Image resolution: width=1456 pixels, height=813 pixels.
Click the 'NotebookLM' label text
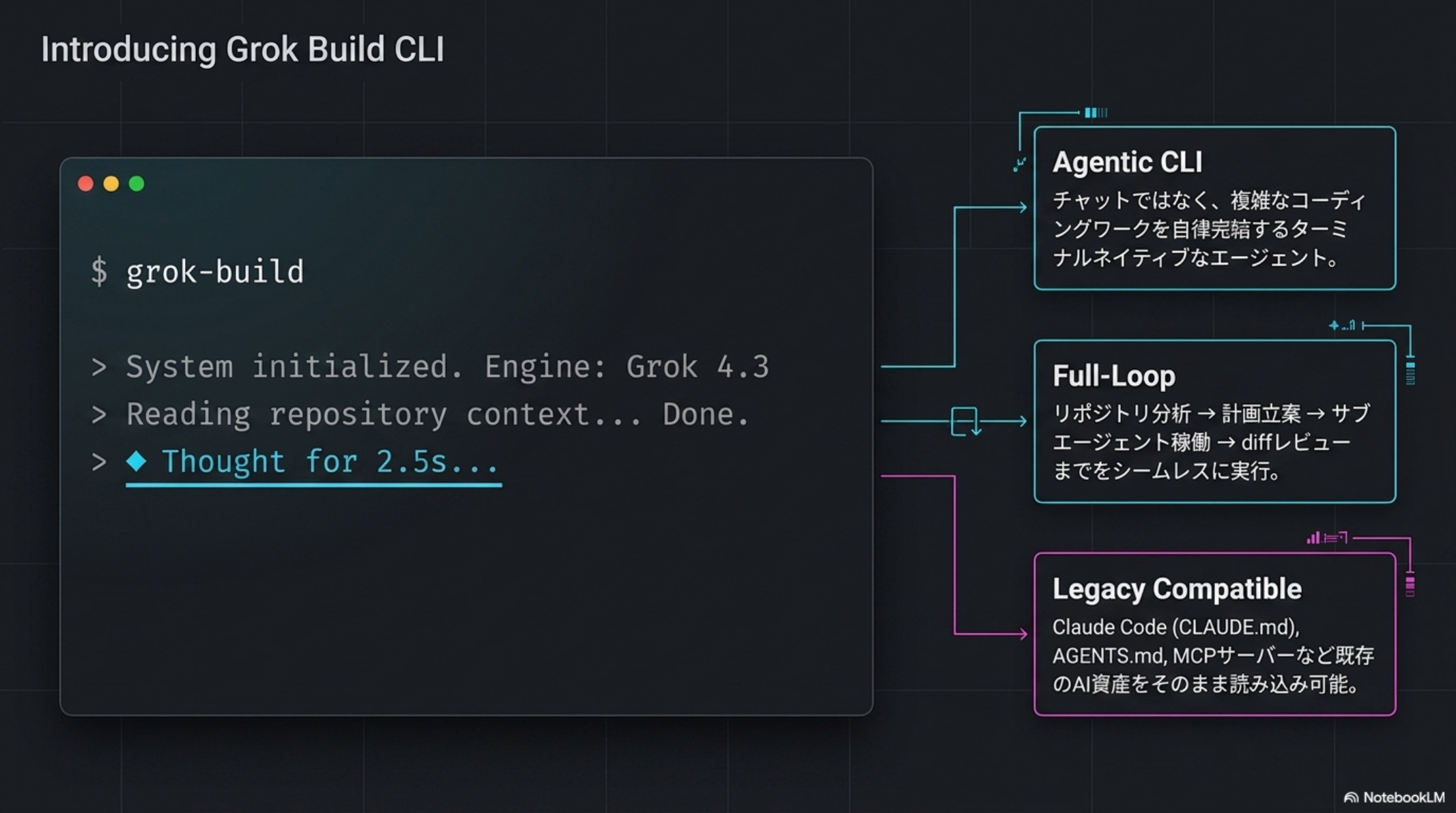[x=1404, y=797]
